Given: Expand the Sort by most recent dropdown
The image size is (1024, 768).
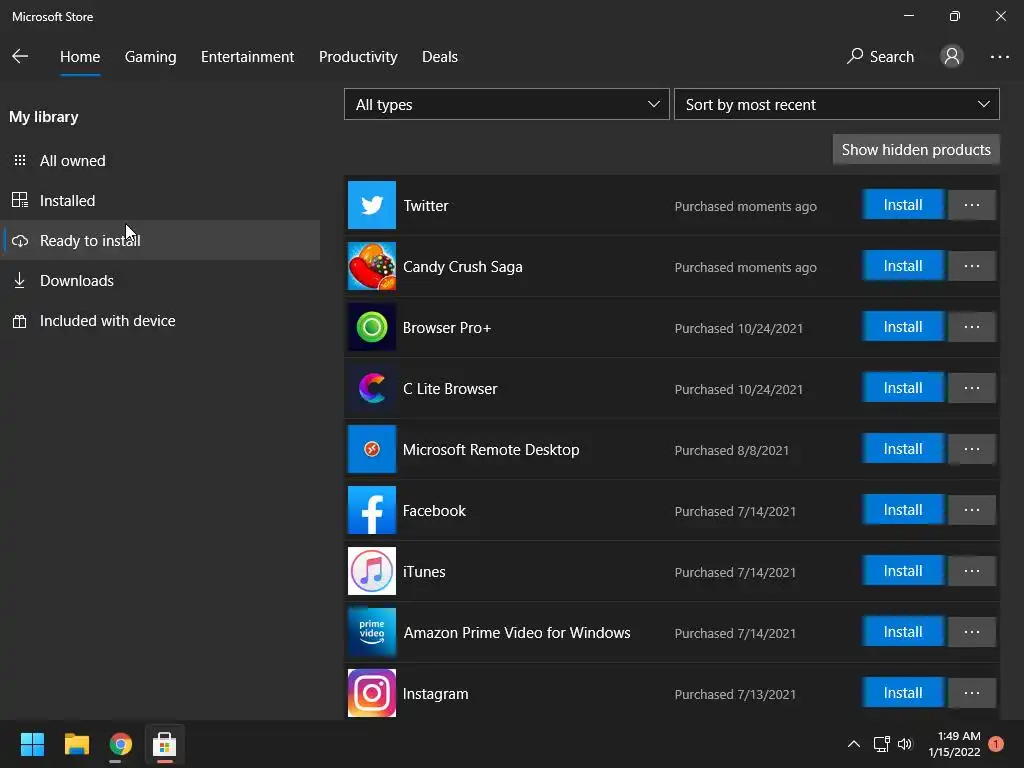Looking at the screenshot, I should (837, 104).
